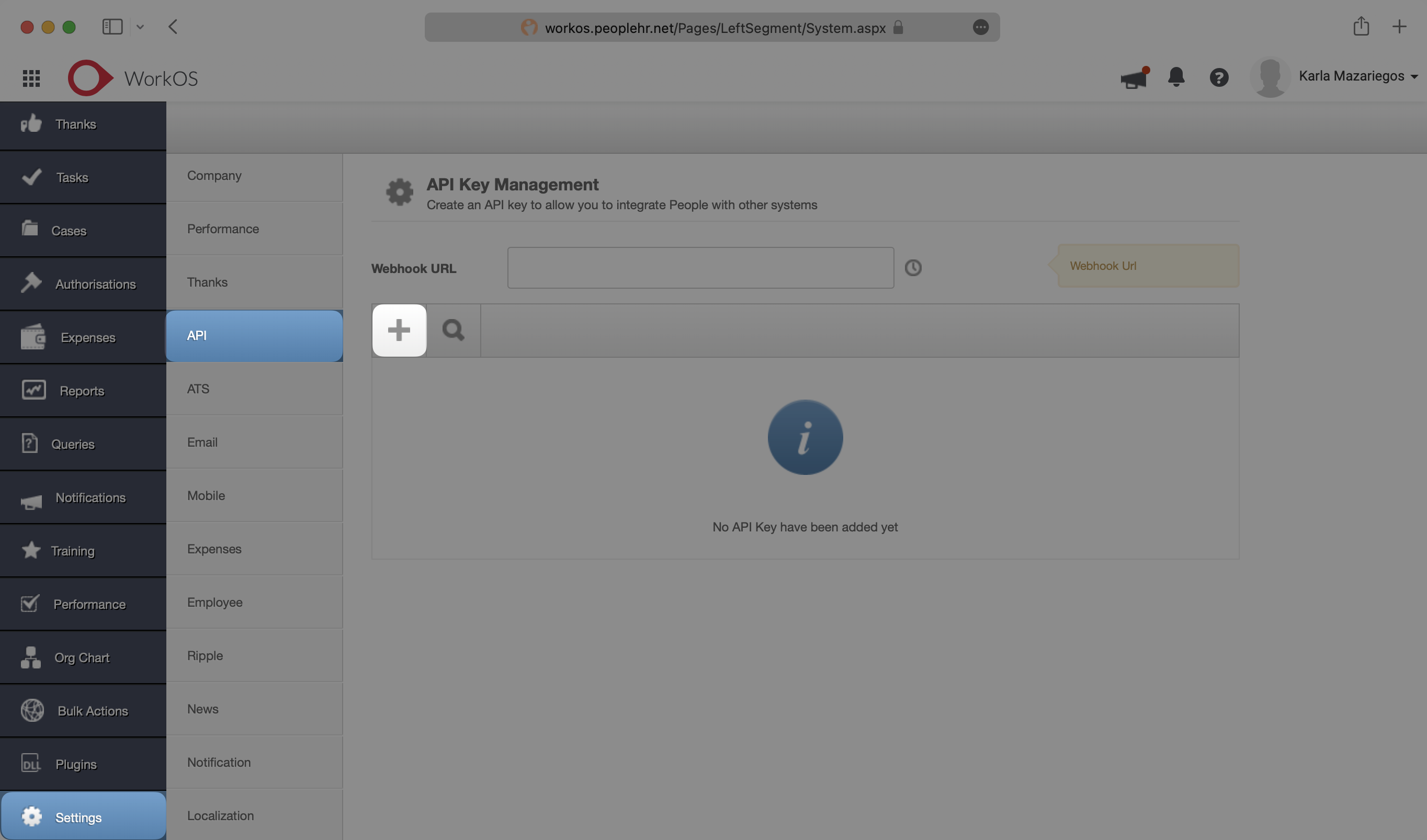Open the help question mark icon

[1219, 77]
